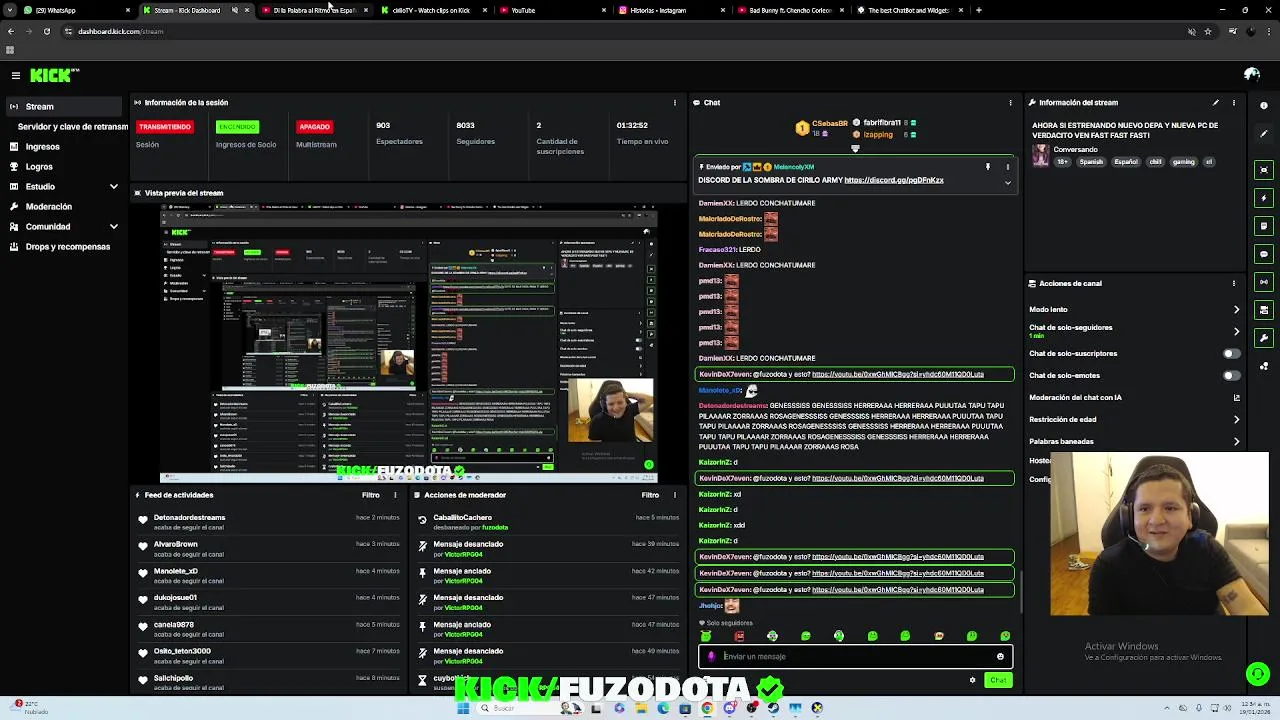The height and width of the screenshot is (720, 1280).
Task: Toggle the lightning bolt widget icon in the right rail
Action: click(x=1265, y=198)
